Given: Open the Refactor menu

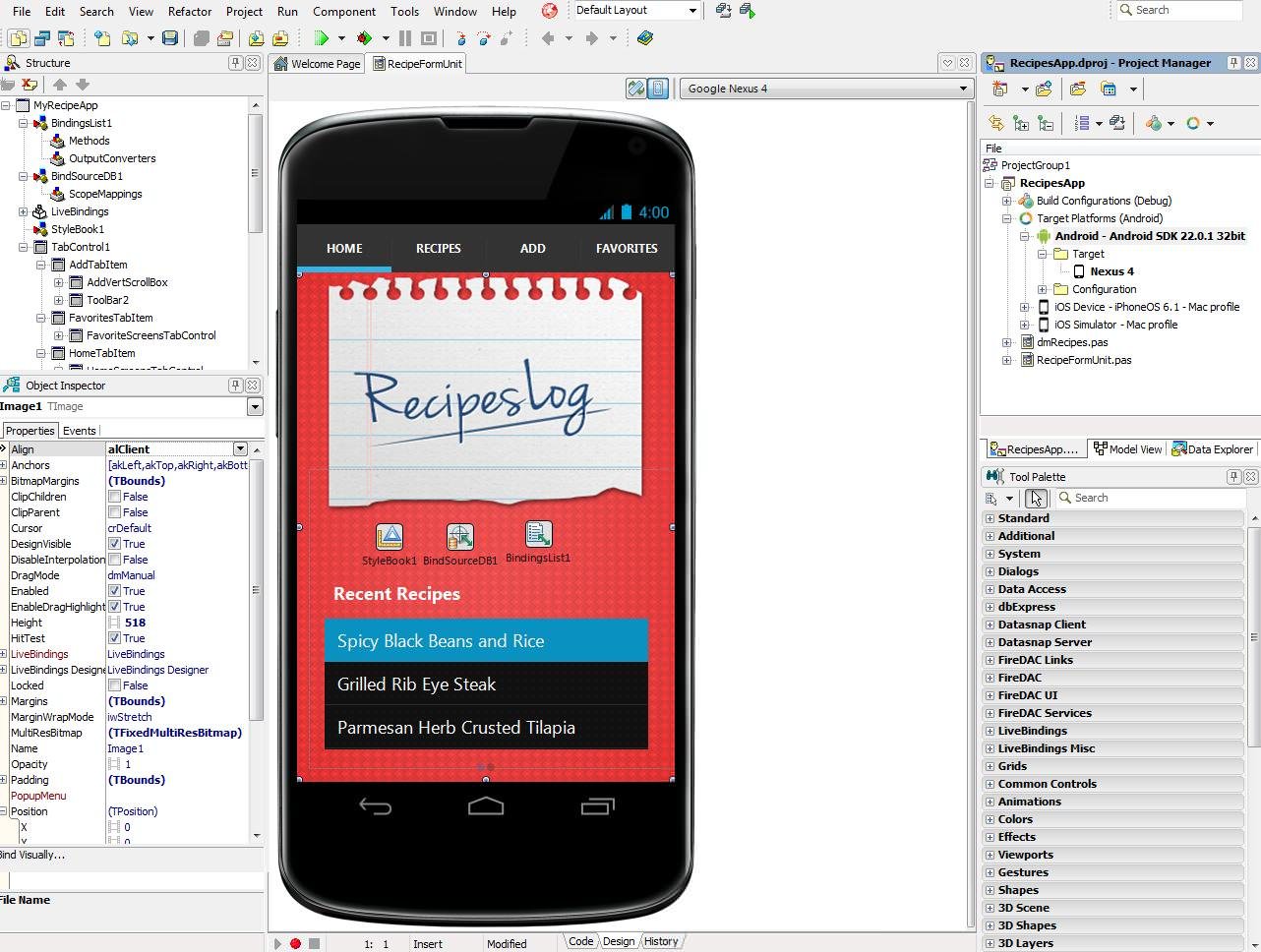Looking at the screenshot, I should tap(190, 11).
